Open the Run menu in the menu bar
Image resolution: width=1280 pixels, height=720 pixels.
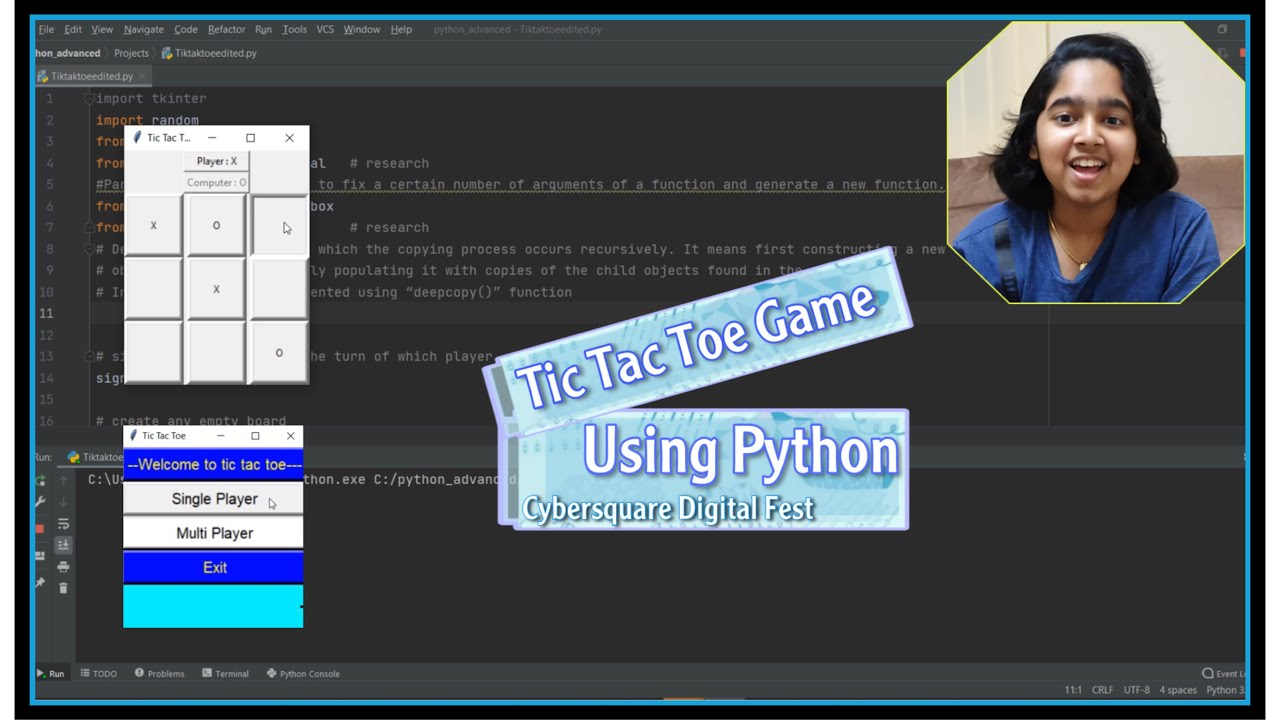pos(263,29)
